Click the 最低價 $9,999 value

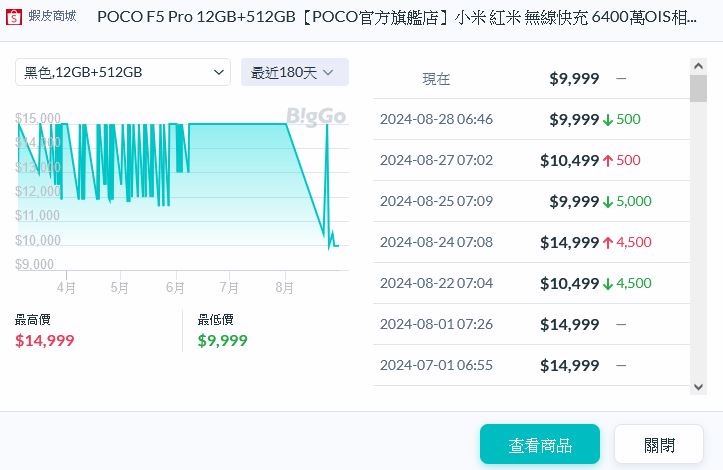pyautogui.click(x=222, y=341)
